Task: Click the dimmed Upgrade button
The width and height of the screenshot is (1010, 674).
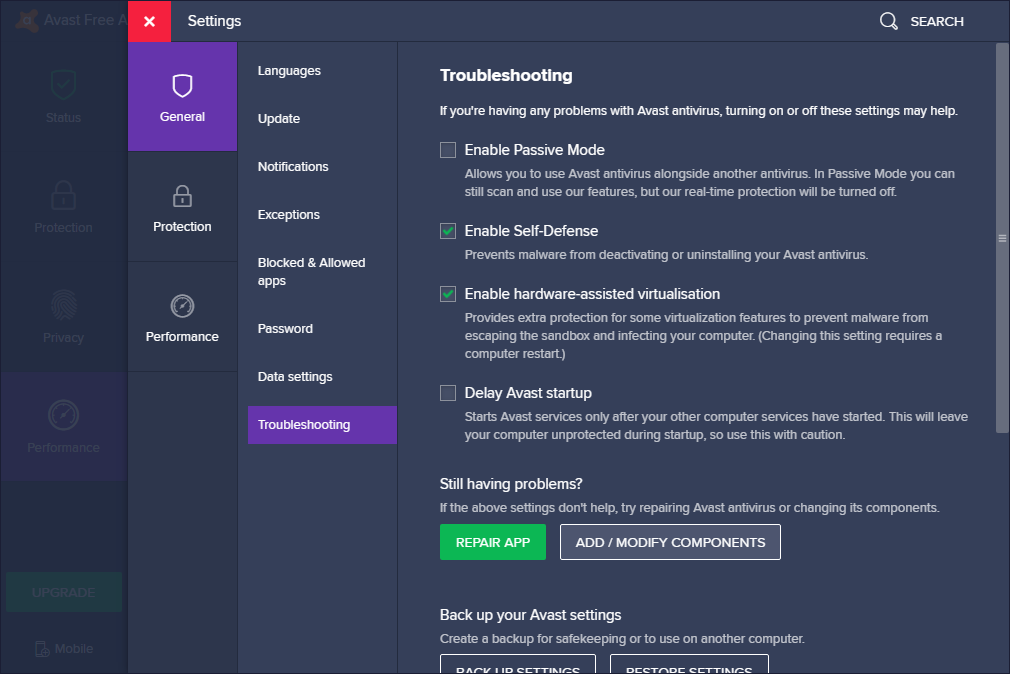Action: coord(64,592)
